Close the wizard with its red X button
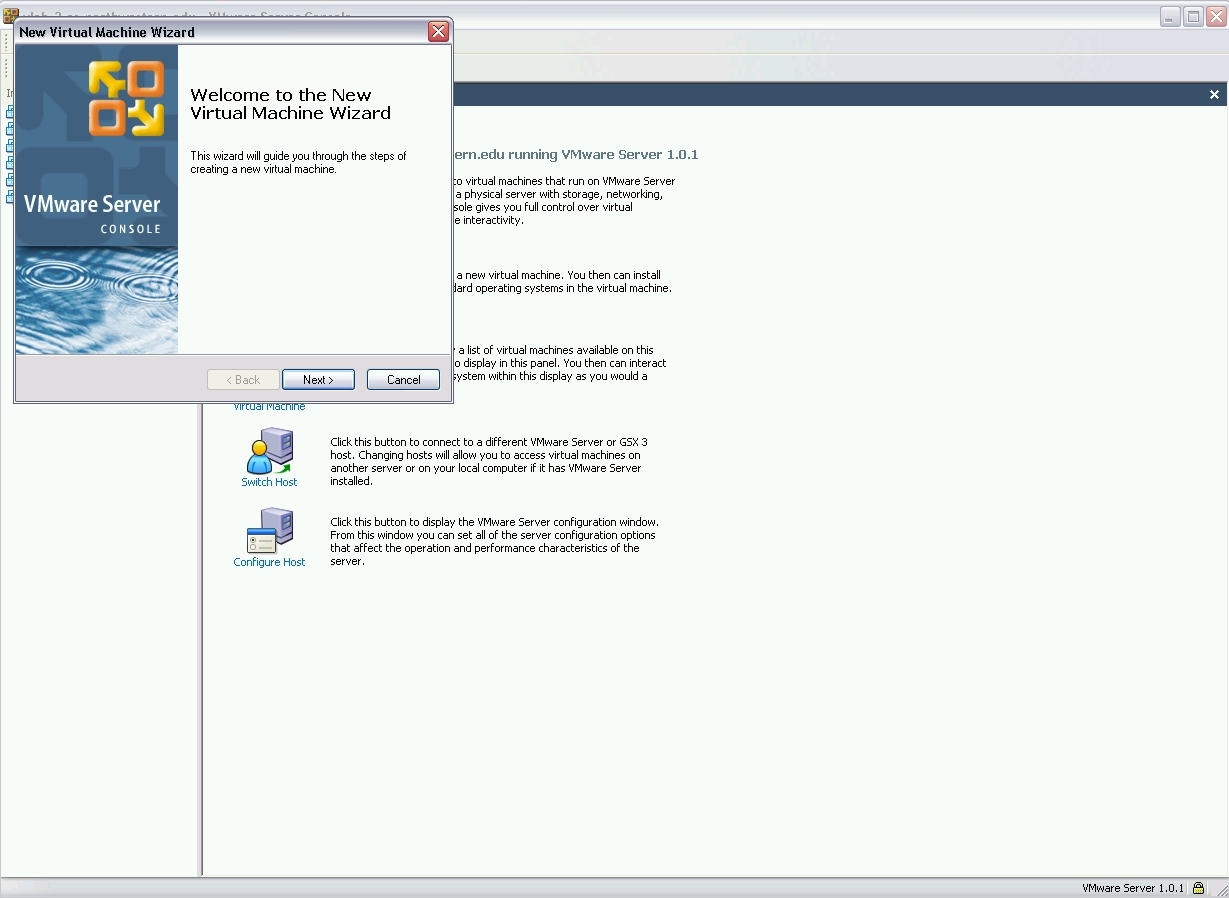The image size is (1229, 898). [438, 32]
